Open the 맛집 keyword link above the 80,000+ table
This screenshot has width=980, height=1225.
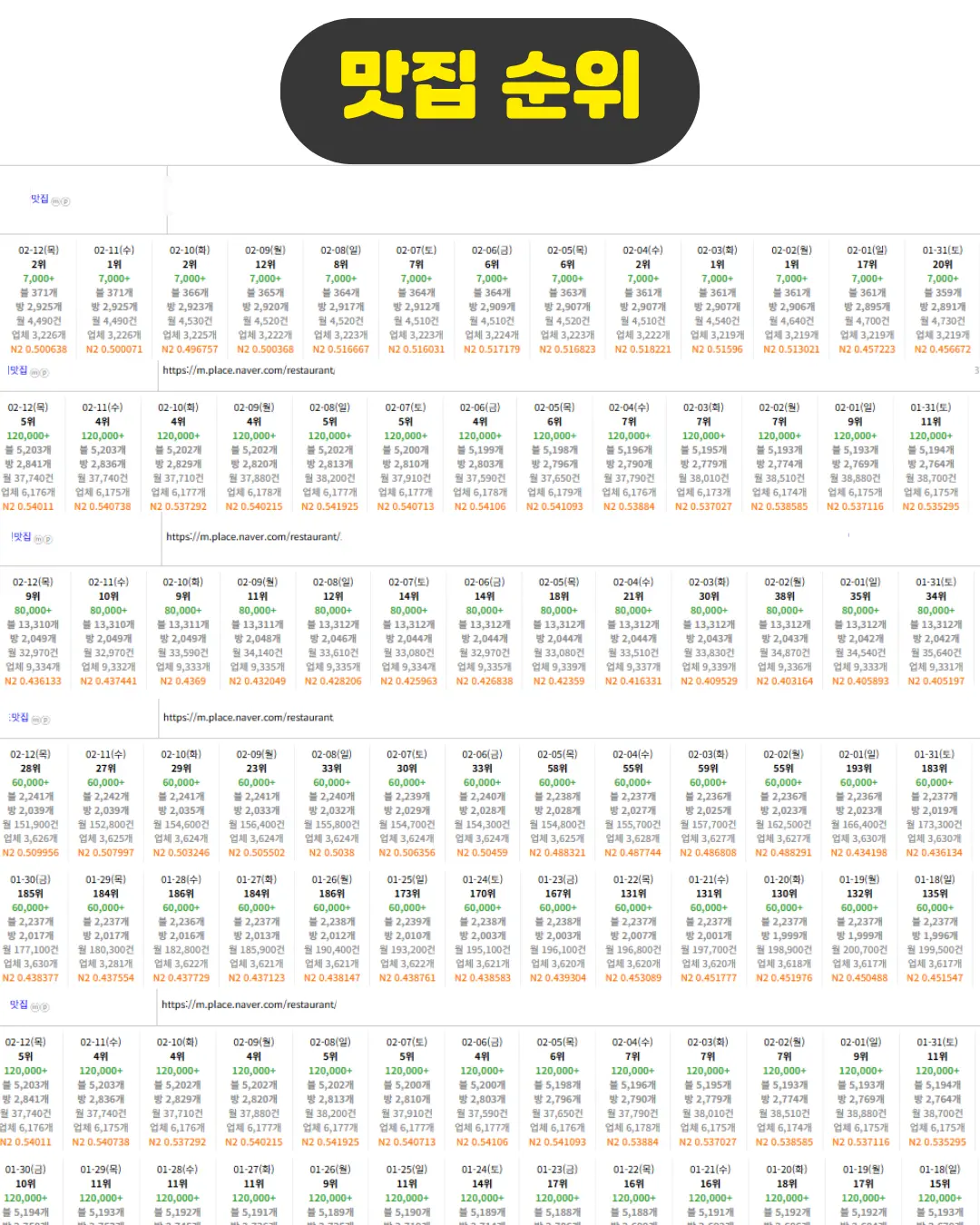[x=21, y=536]
